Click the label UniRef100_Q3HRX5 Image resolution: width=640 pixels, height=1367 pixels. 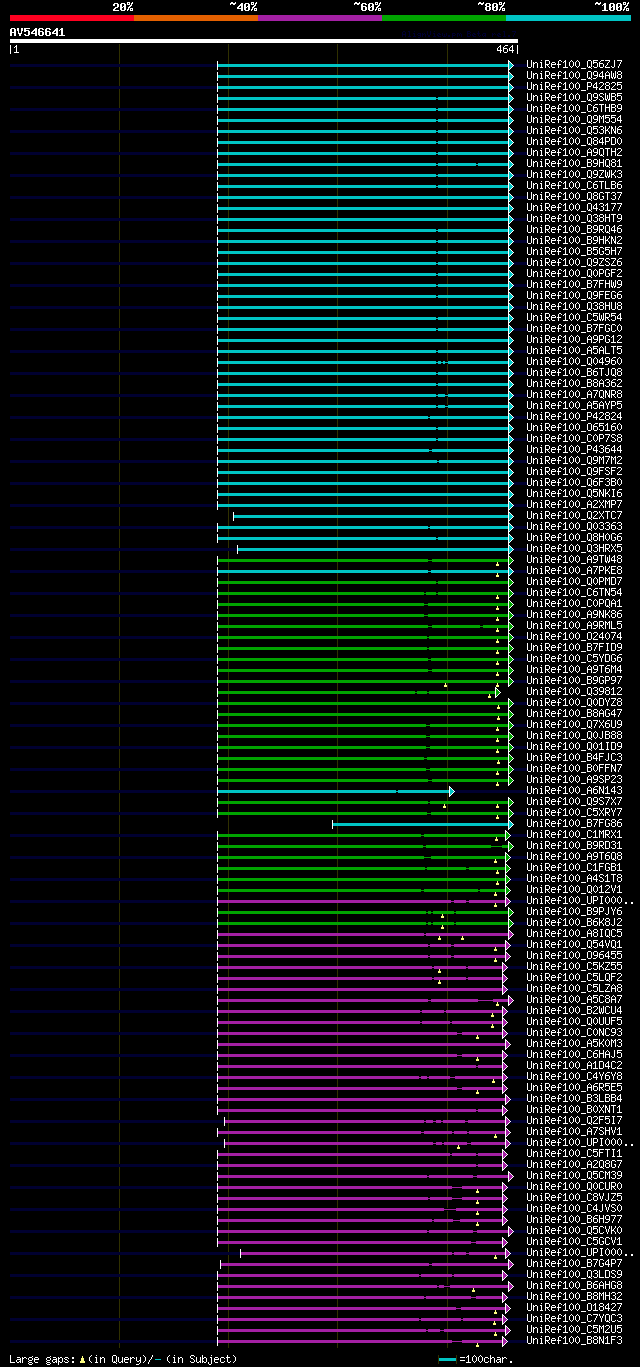pyautogui.click(x=574, y=548)
